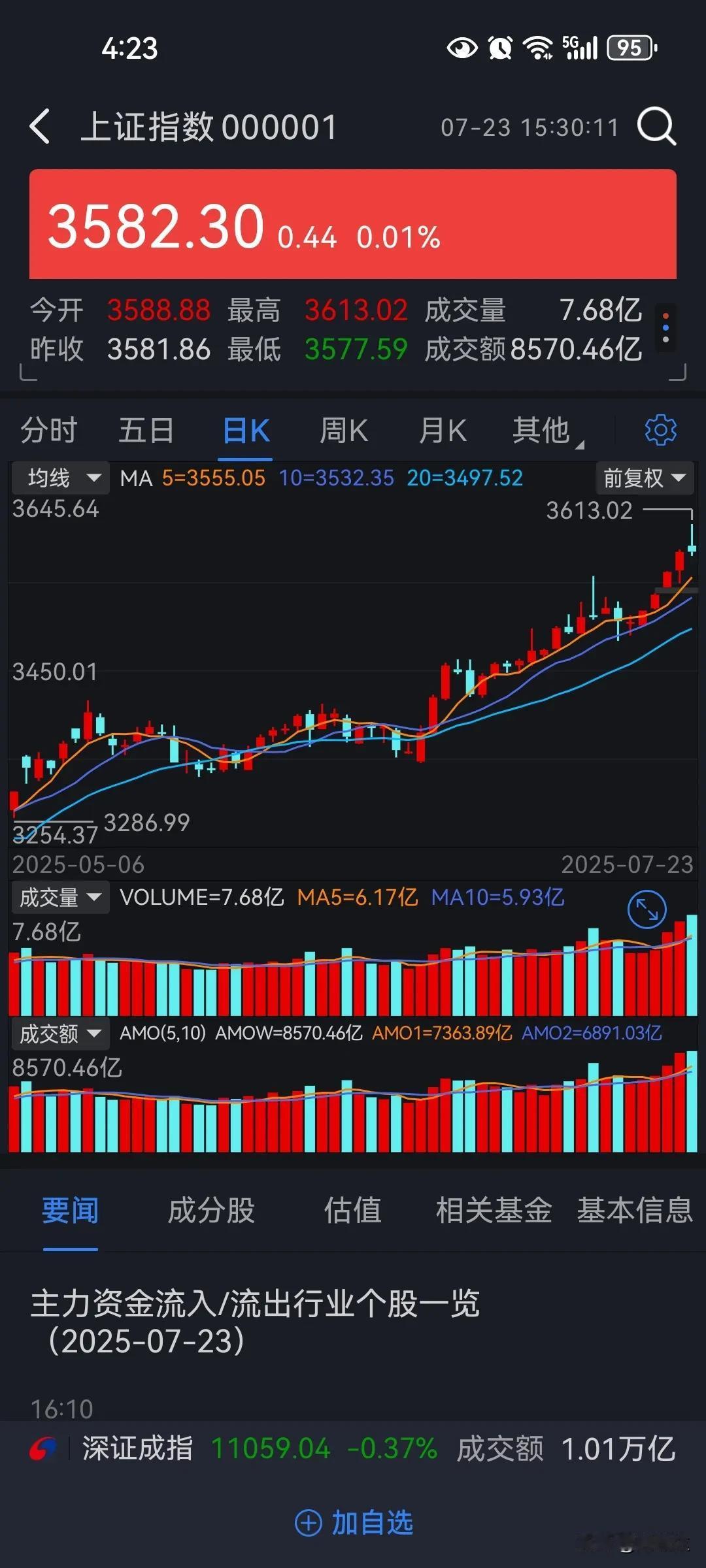
Task: Open the search magnifier icon
Action: coord(656,125)
